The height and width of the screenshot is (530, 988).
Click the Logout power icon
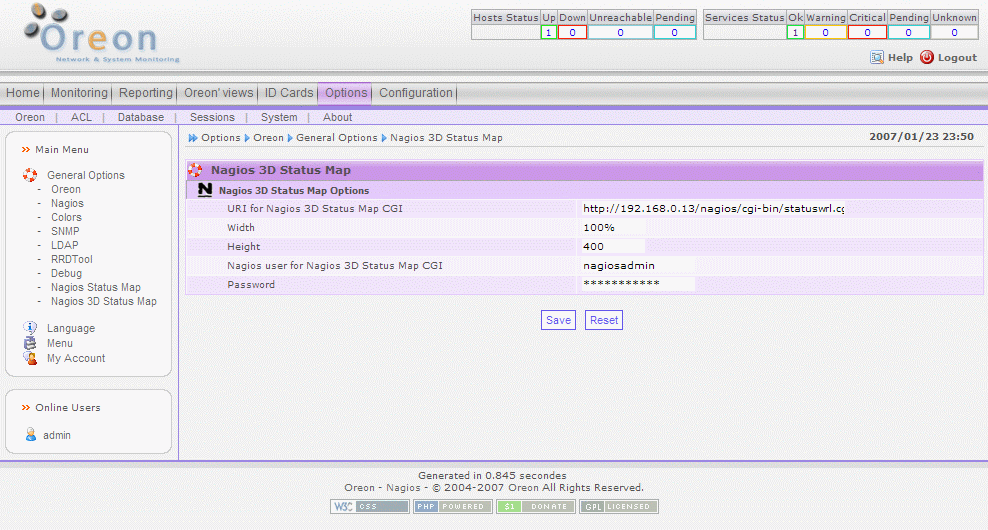coord(926,57)
